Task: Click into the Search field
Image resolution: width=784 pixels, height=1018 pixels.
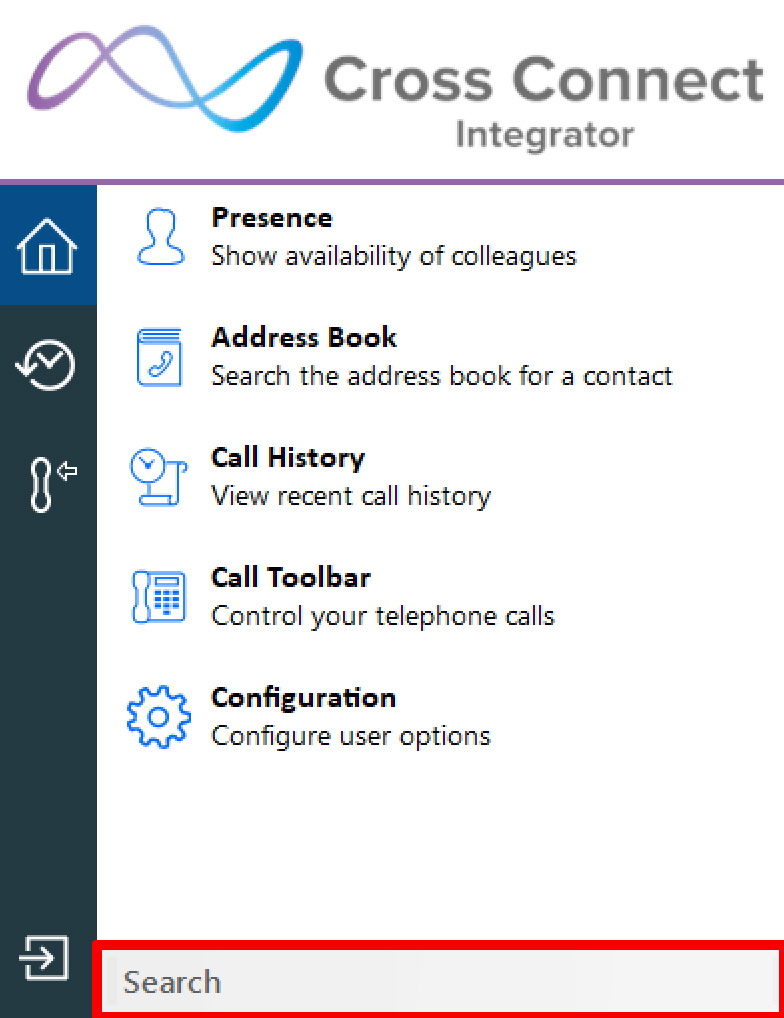Action: [440, 982]
